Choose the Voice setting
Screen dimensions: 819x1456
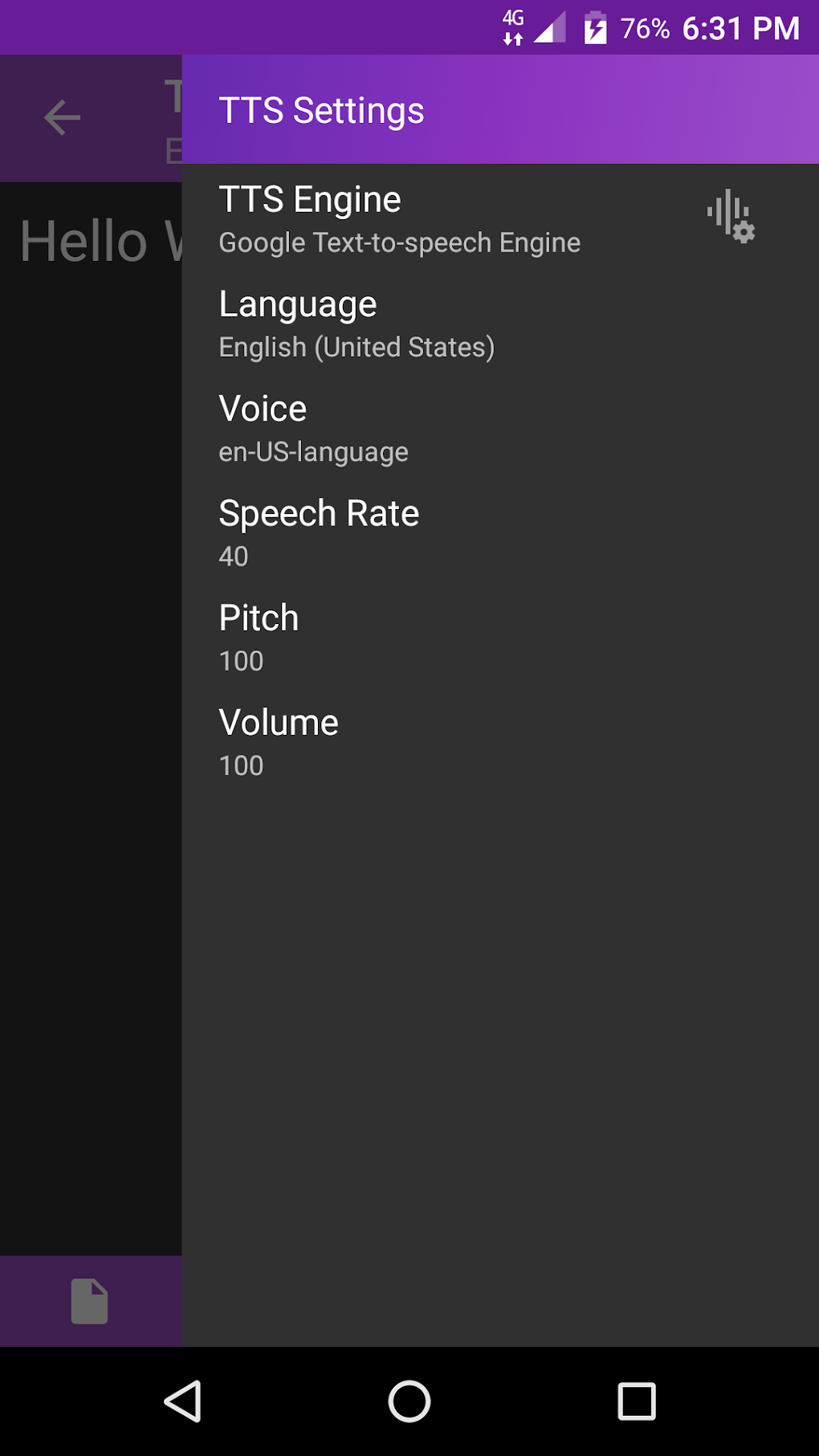(x=263, y=409)
